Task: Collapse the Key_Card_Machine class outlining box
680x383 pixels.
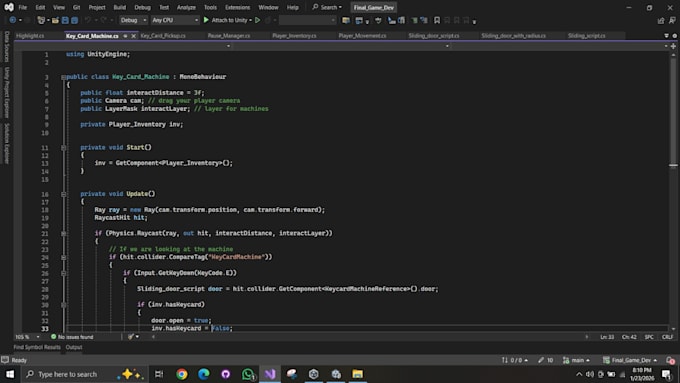Action: [63, 77]
